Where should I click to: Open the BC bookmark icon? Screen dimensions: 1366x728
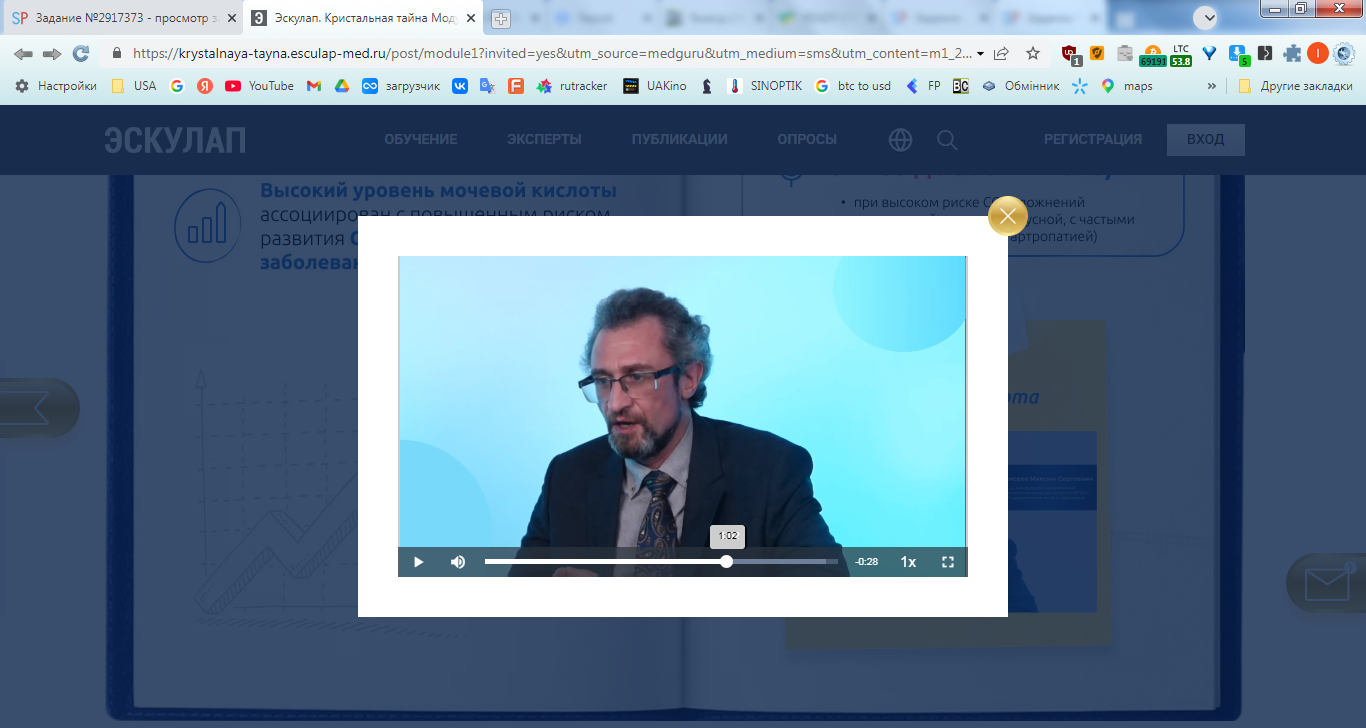pos(961,86)
